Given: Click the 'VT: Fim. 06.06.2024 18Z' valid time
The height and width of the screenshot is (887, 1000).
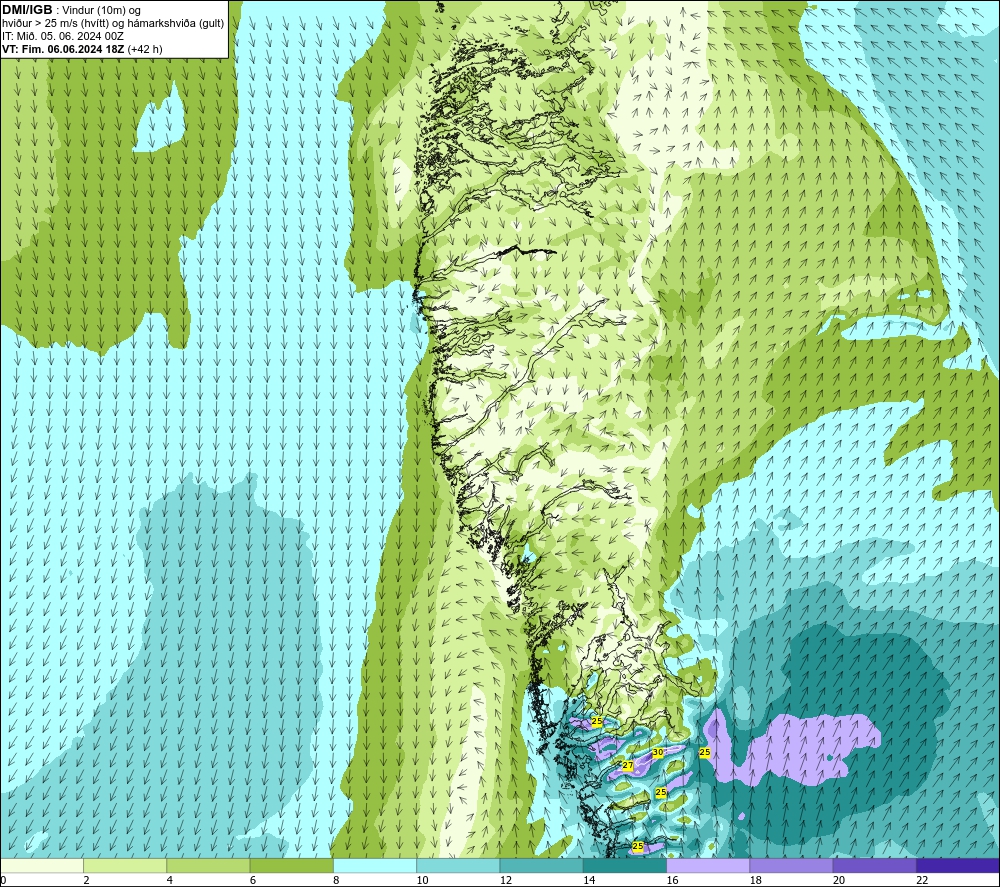Looking at the screenshot, I should tap(63, 49).
